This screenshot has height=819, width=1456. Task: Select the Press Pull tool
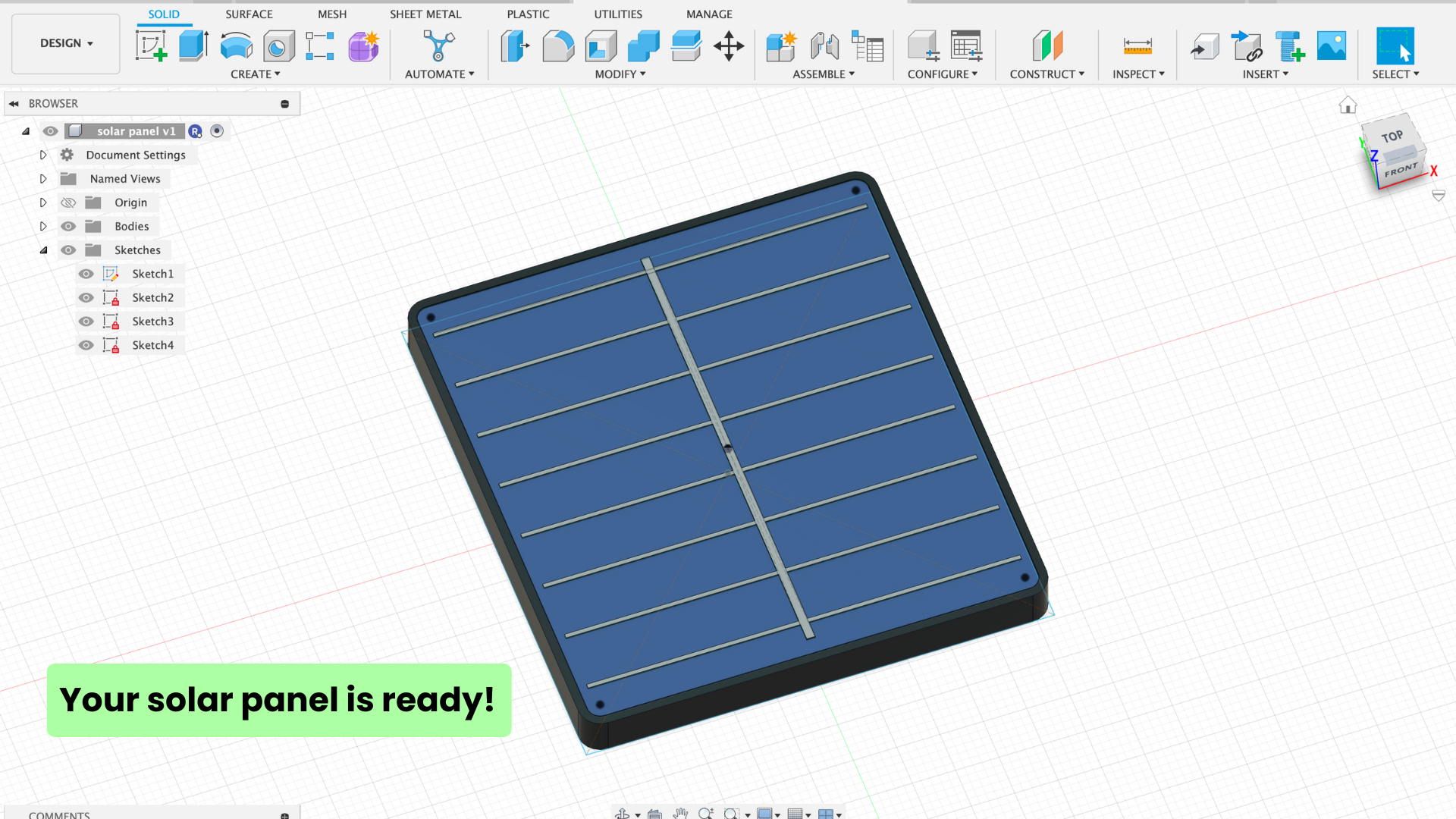coord(515,46)
